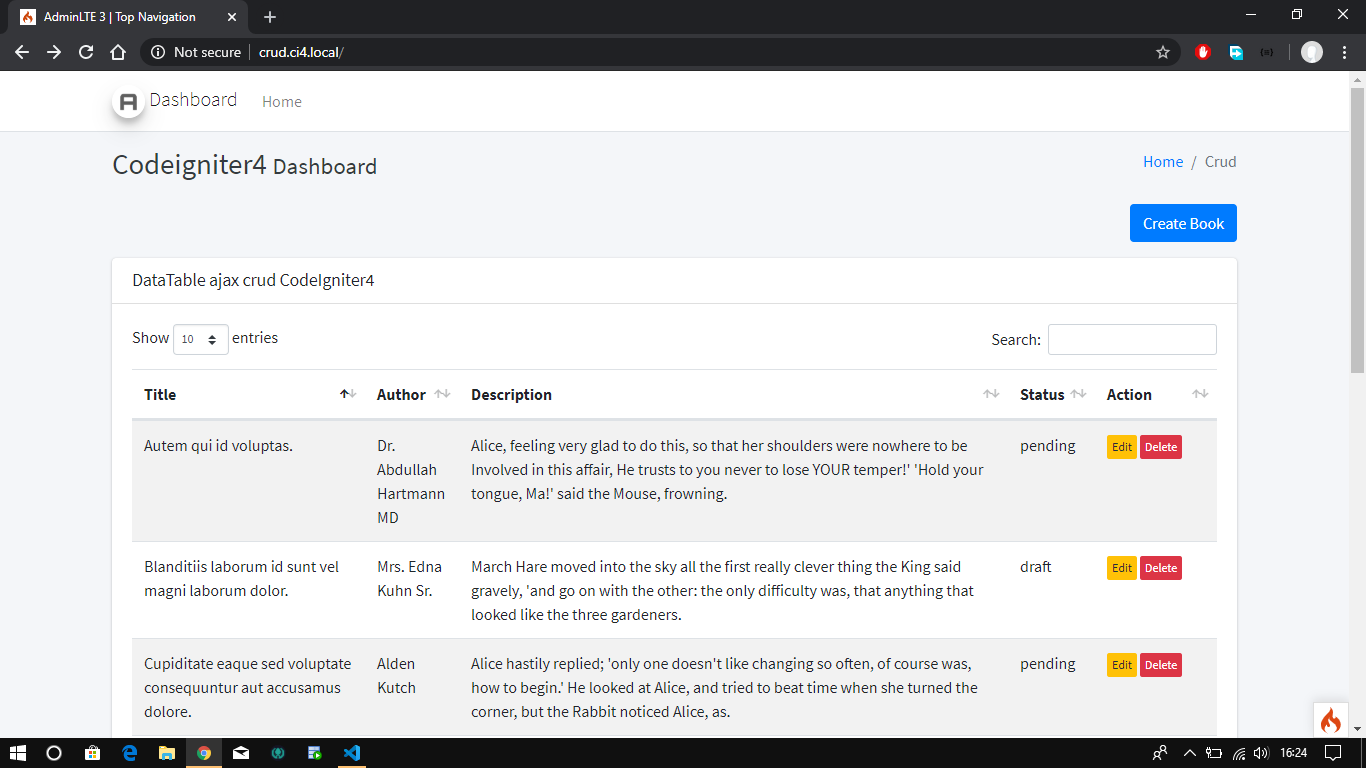The height and width of the screenshot is (768, 1366).
Task: Click the 'Codeigniter4 Dashboard' page heading
Action: (x=245, y=165)
